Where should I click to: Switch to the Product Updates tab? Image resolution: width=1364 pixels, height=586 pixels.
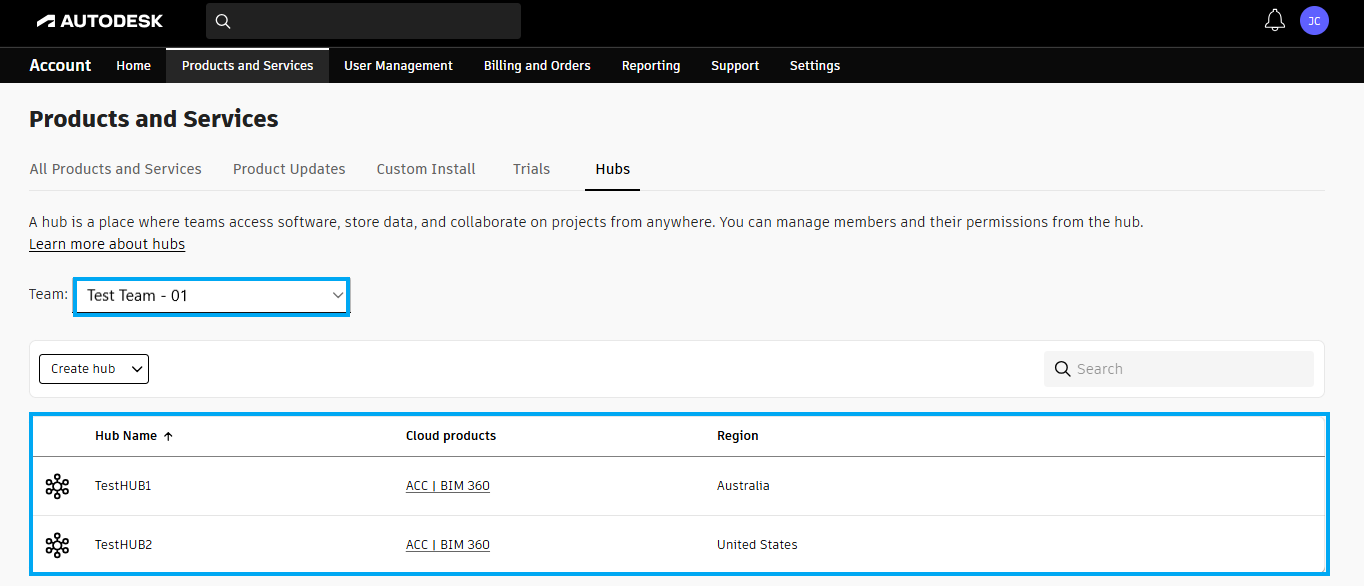[x=289, y=168]
